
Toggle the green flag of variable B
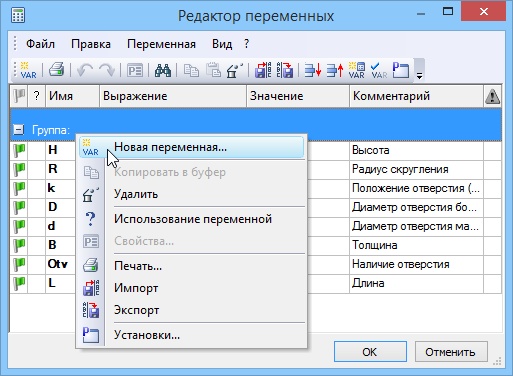(x=19, y=245)
